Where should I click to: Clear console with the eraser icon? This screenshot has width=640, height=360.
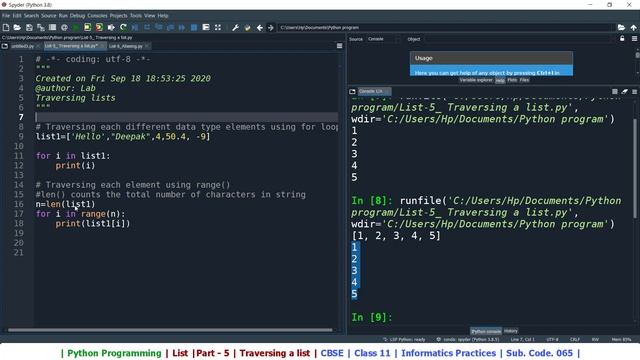coord(624,91)
